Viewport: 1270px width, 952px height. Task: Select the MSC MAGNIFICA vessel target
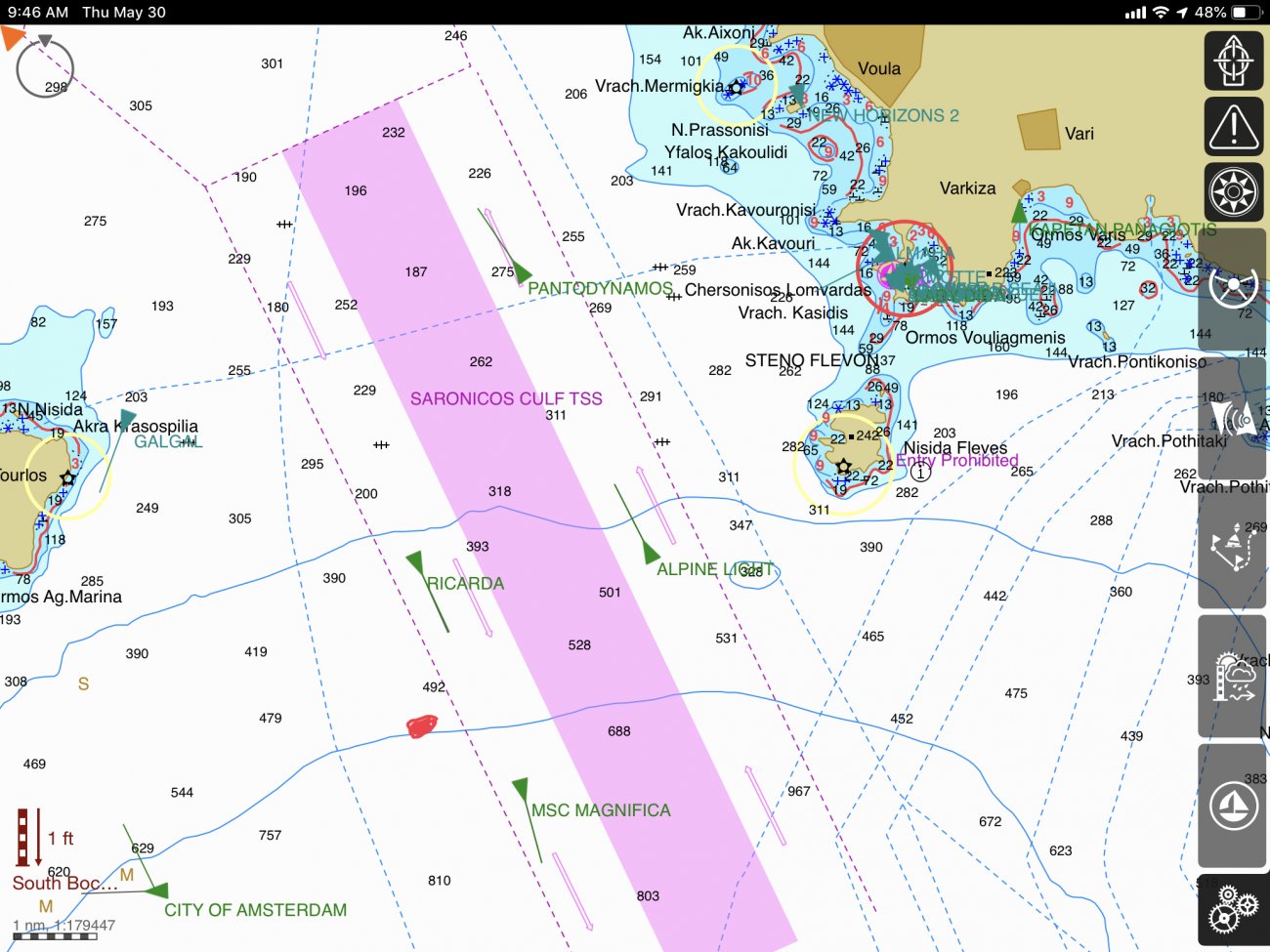(600, 810)
